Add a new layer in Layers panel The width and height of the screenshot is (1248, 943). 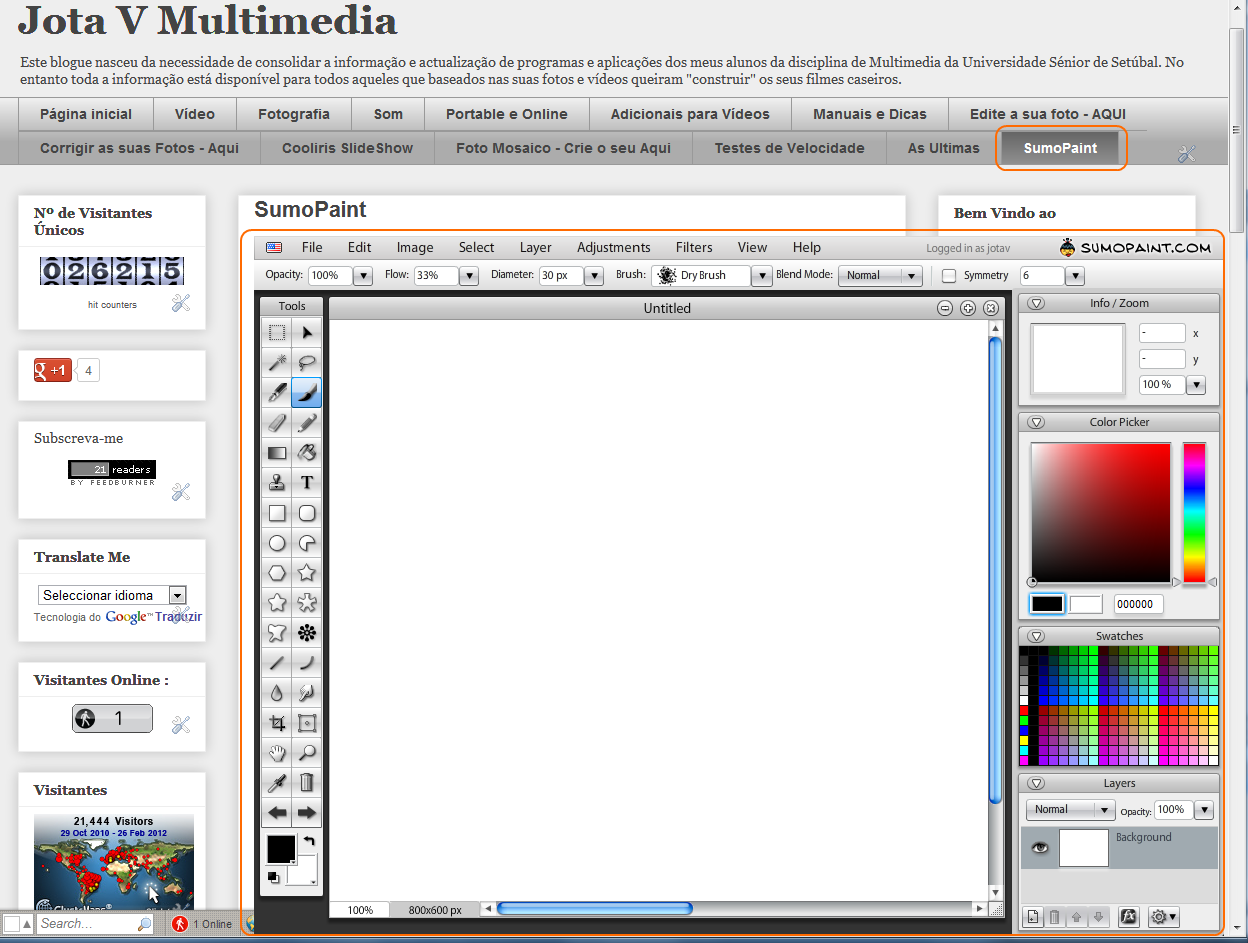coord(1033,916)
